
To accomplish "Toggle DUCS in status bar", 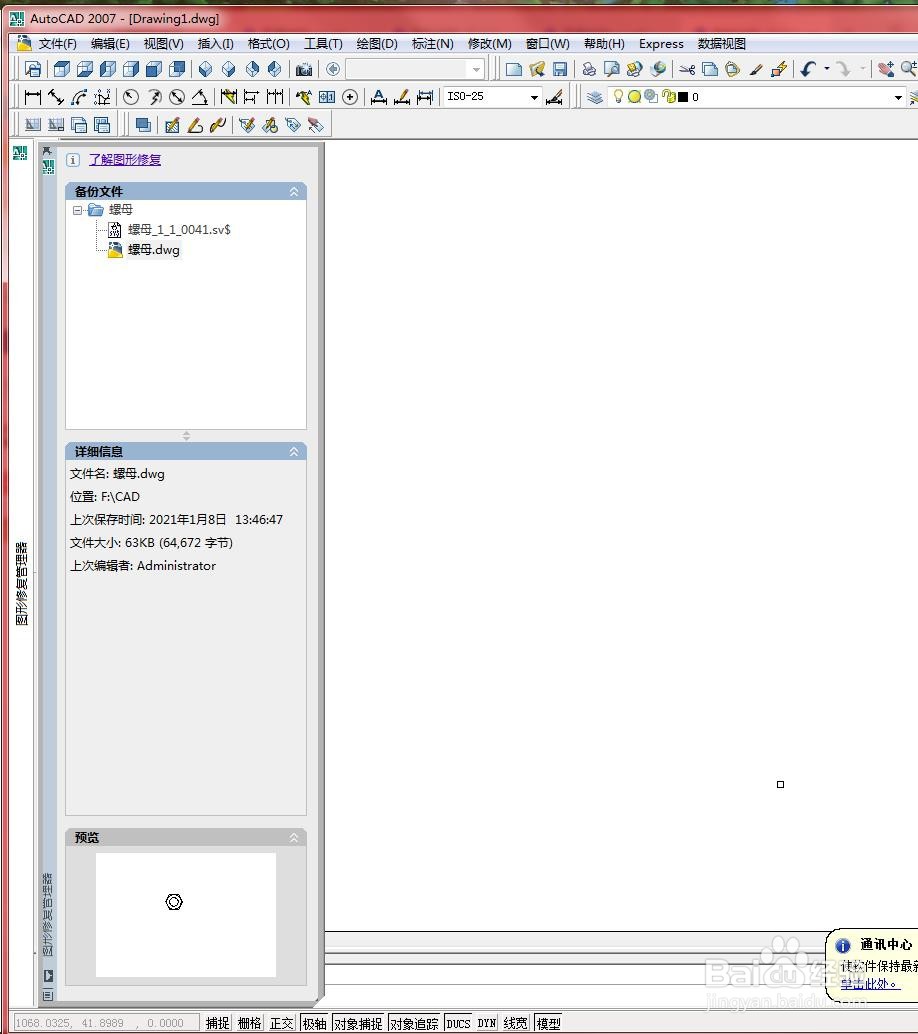I will [x=458, y=1023].
